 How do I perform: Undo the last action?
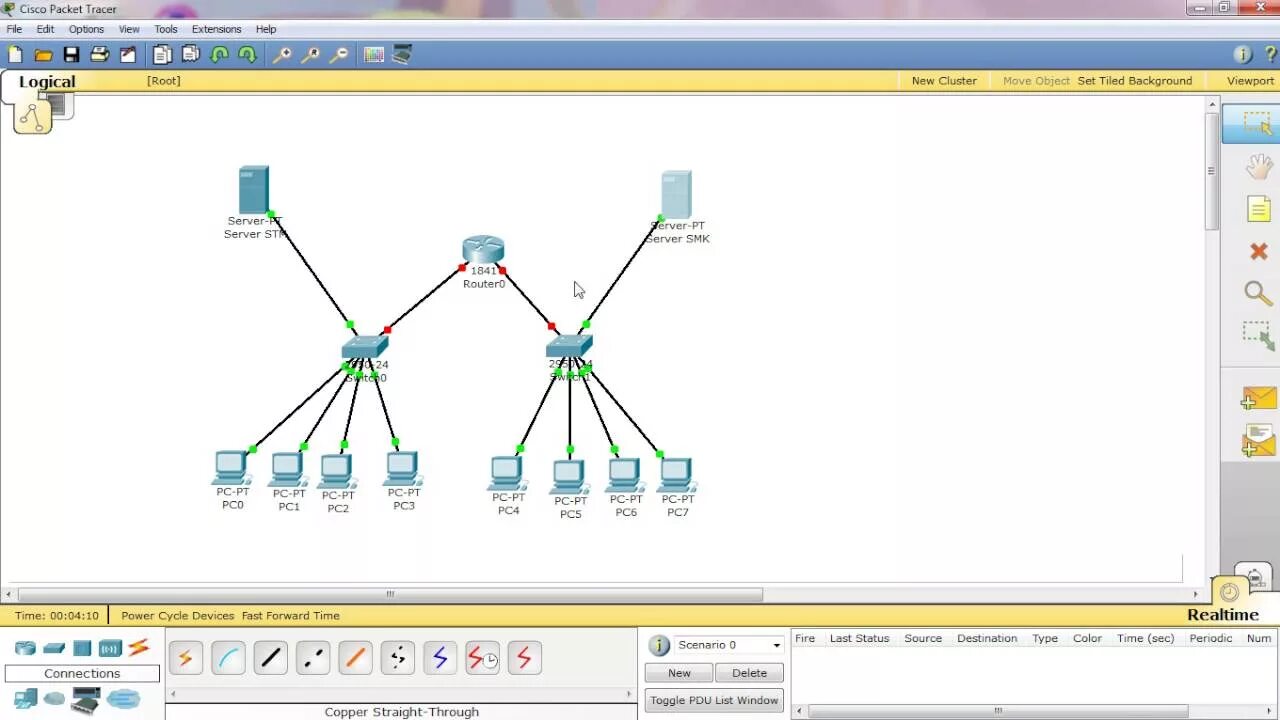pos(219,55)
